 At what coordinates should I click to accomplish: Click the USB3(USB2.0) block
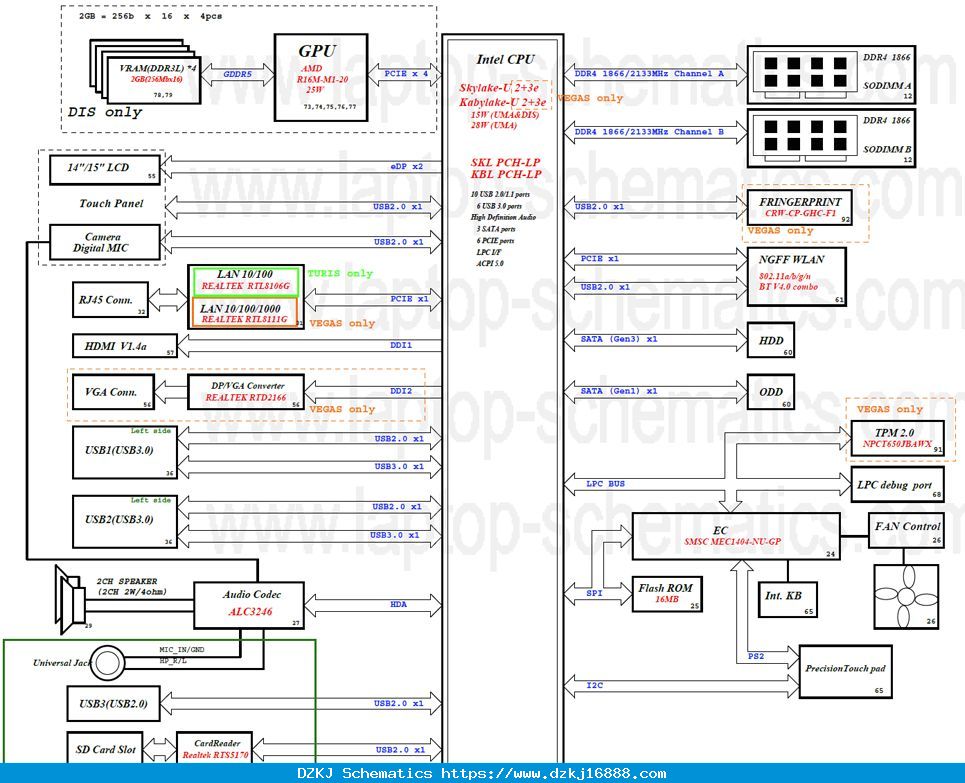113,704
